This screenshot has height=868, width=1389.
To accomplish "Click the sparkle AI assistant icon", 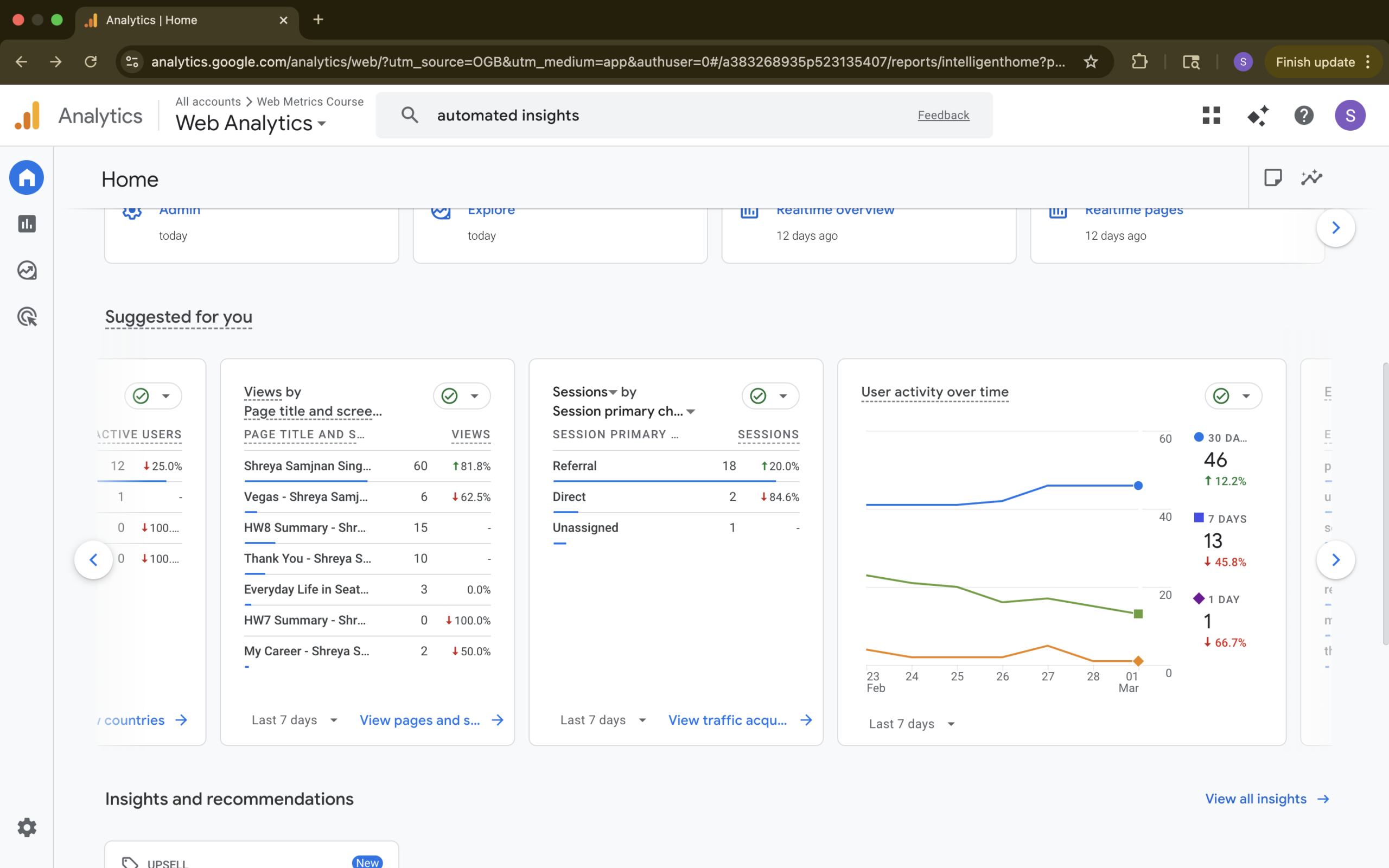I will pos(1258,116).
